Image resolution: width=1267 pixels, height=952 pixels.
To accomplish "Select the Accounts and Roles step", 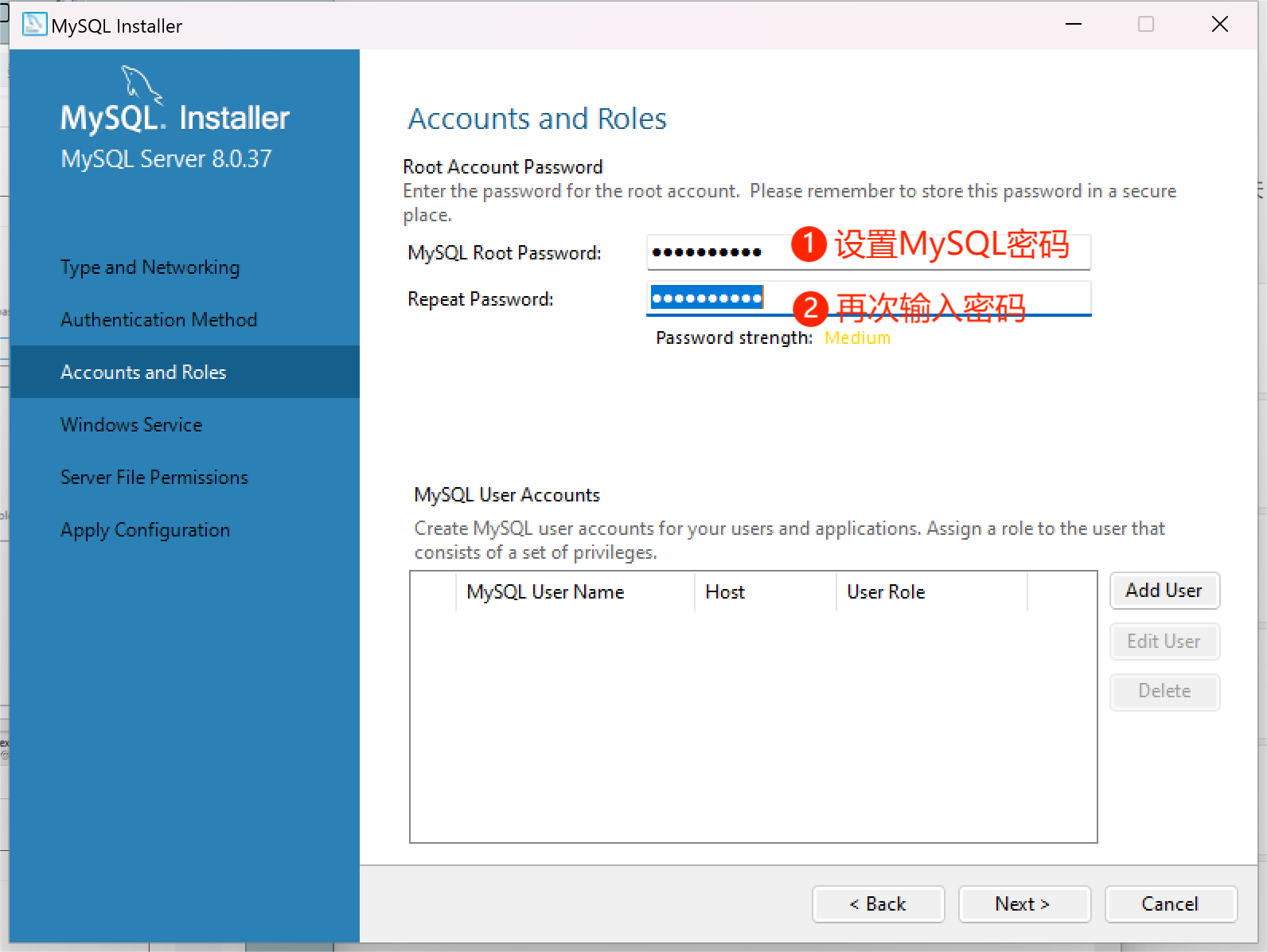I will coord(185,372).
